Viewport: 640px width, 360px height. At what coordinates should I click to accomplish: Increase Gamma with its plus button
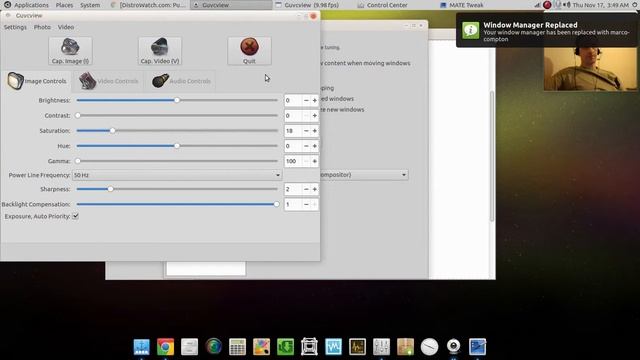coord(314,161)
